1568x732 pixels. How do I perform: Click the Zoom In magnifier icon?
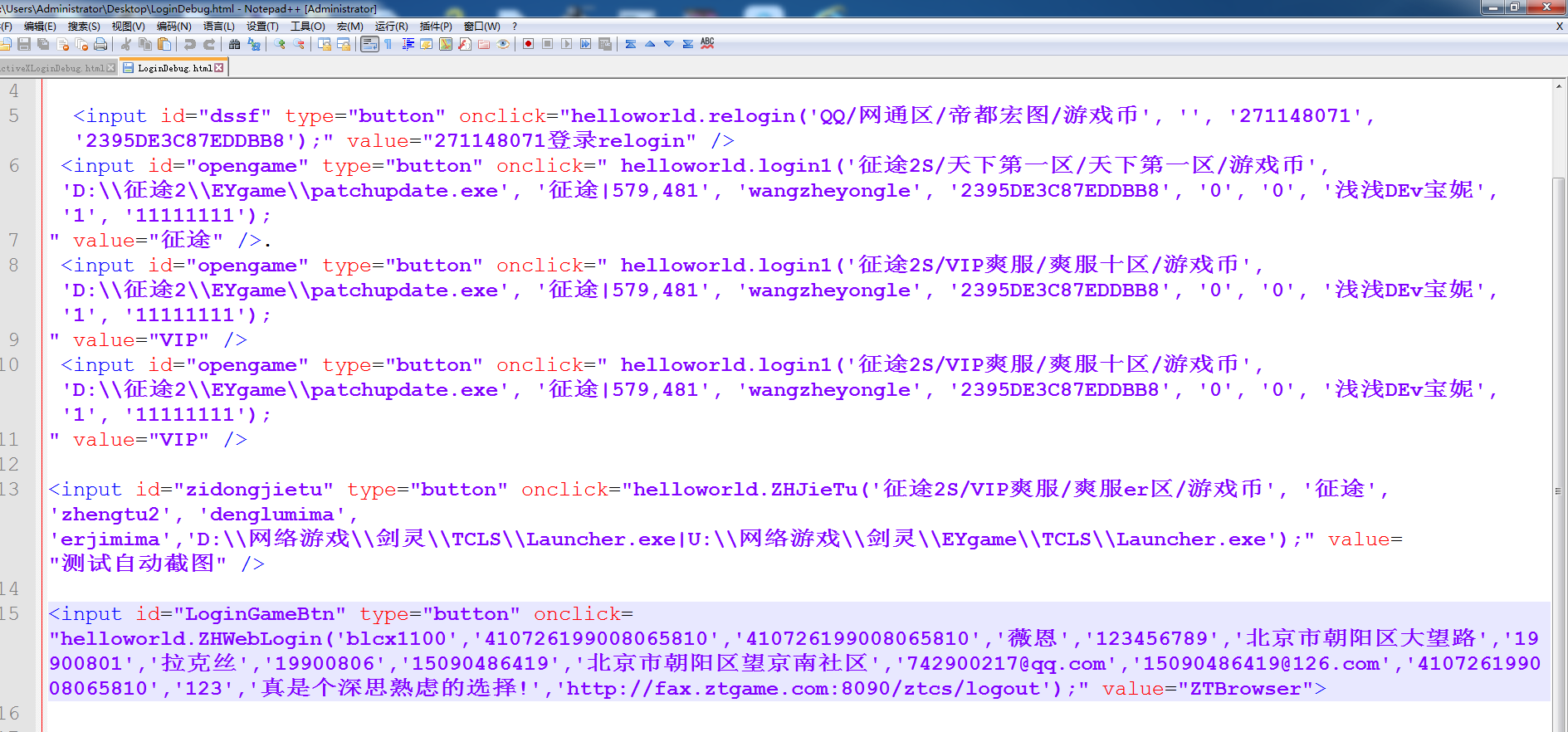(280, 44)
